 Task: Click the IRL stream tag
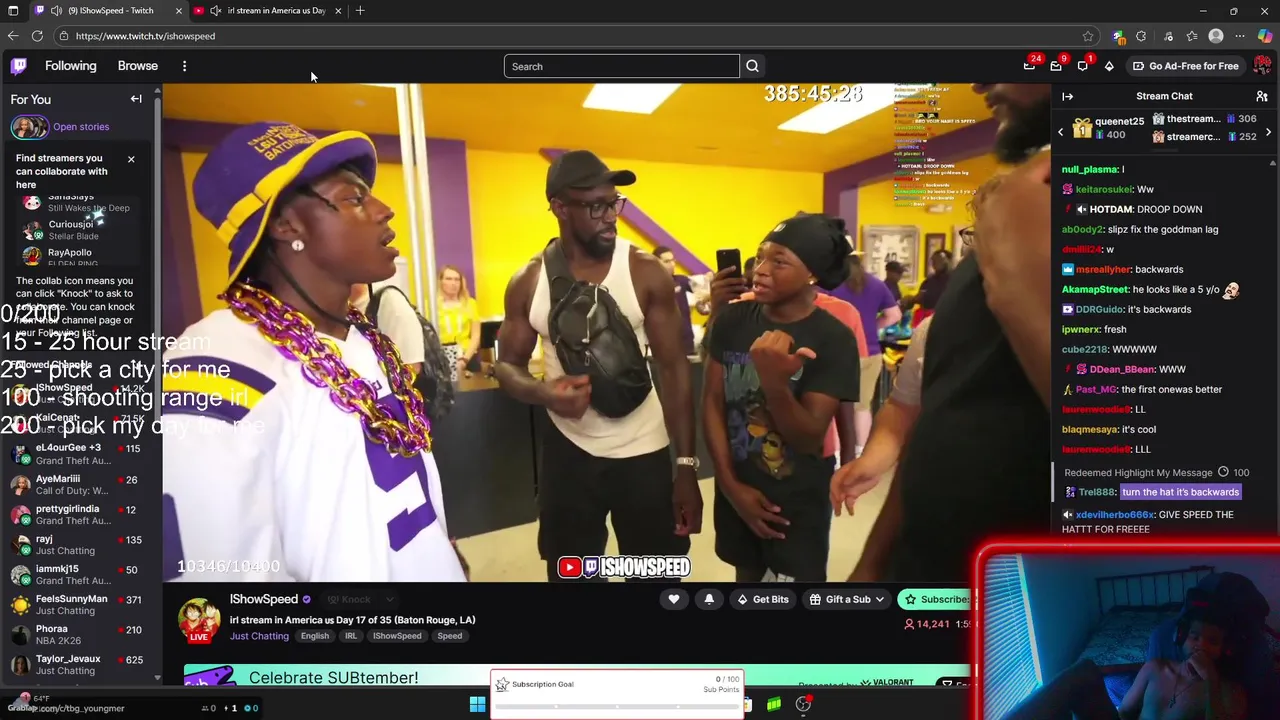351,636
